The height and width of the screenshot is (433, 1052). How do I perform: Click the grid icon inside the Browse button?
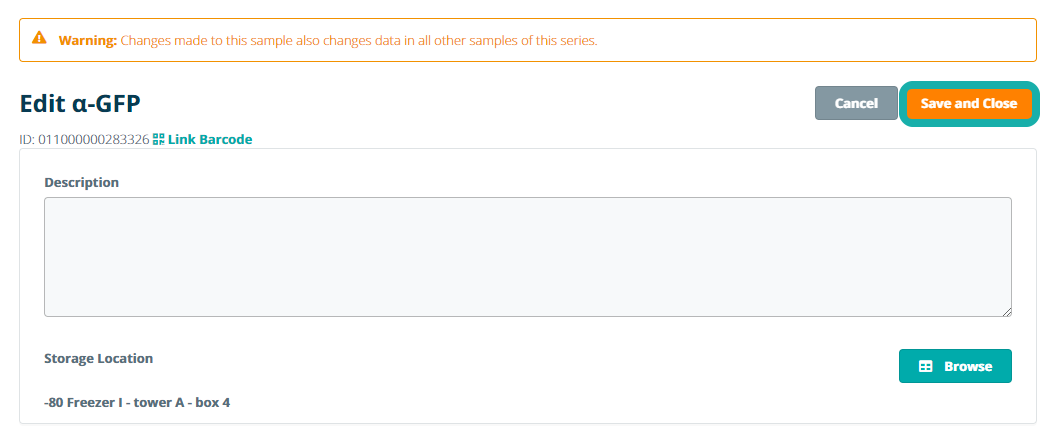tap(926, 367)
